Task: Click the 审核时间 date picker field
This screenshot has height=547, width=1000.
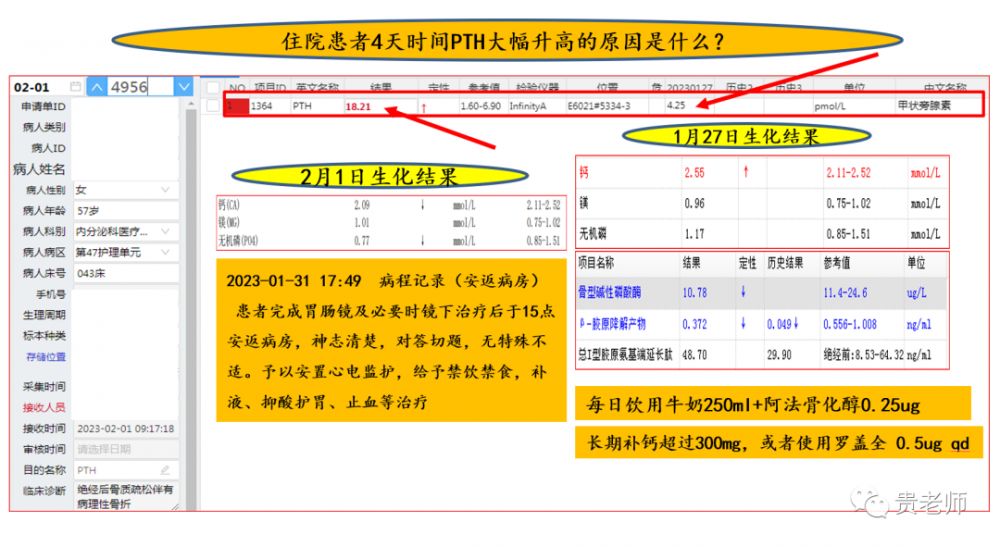Action: pyautogui.click(x=125, y=449)
